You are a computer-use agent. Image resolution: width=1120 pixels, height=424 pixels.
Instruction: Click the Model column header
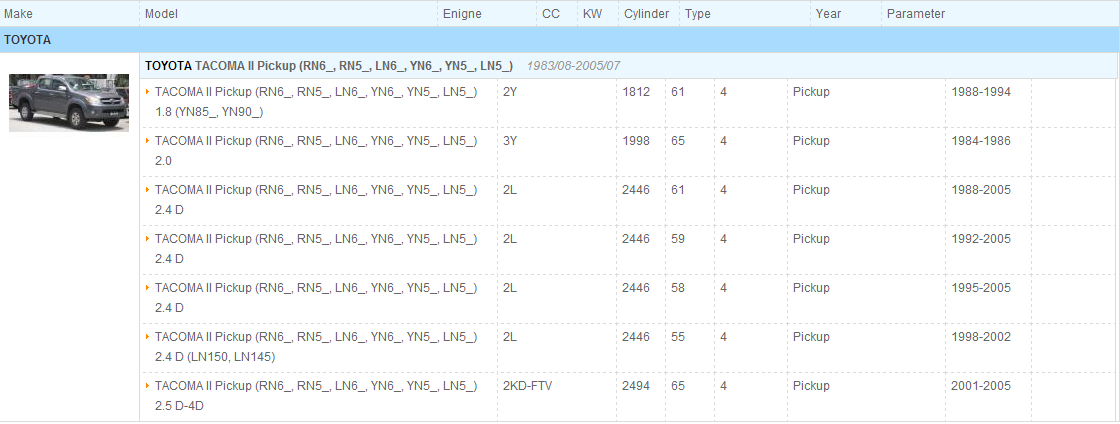pos(161,14)
